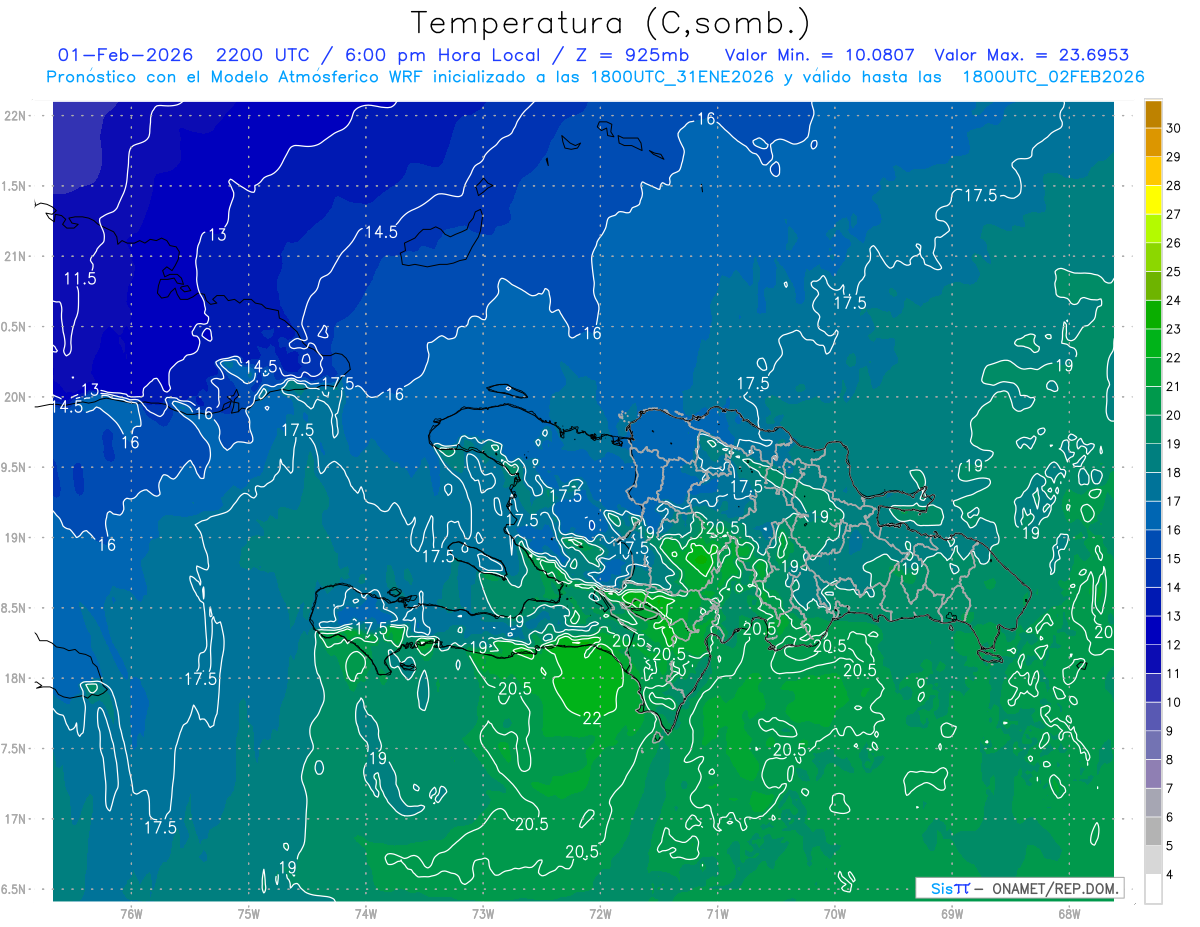Click the "11.5" contour label over Cuba
1200x927 pixels.
pos(80,279)
